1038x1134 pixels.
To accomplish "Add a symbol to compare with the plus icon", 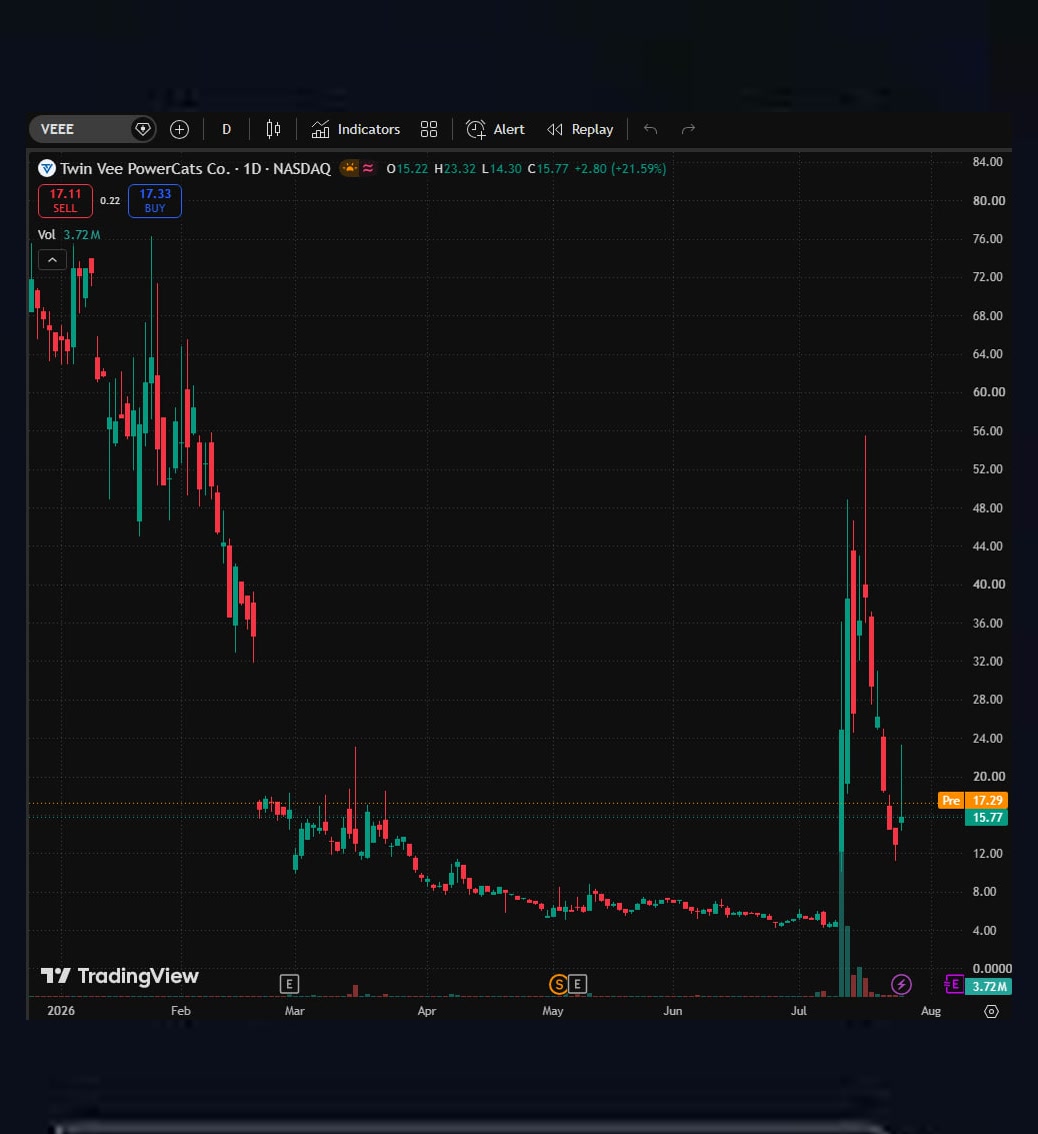I will coord(179,129).
